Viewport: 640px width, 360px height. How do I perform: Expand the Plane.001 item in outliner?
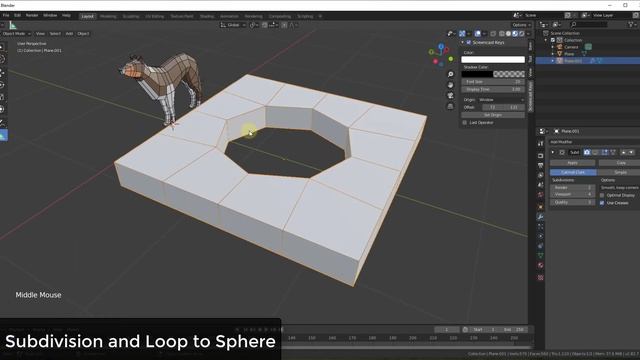pos(553,61)
